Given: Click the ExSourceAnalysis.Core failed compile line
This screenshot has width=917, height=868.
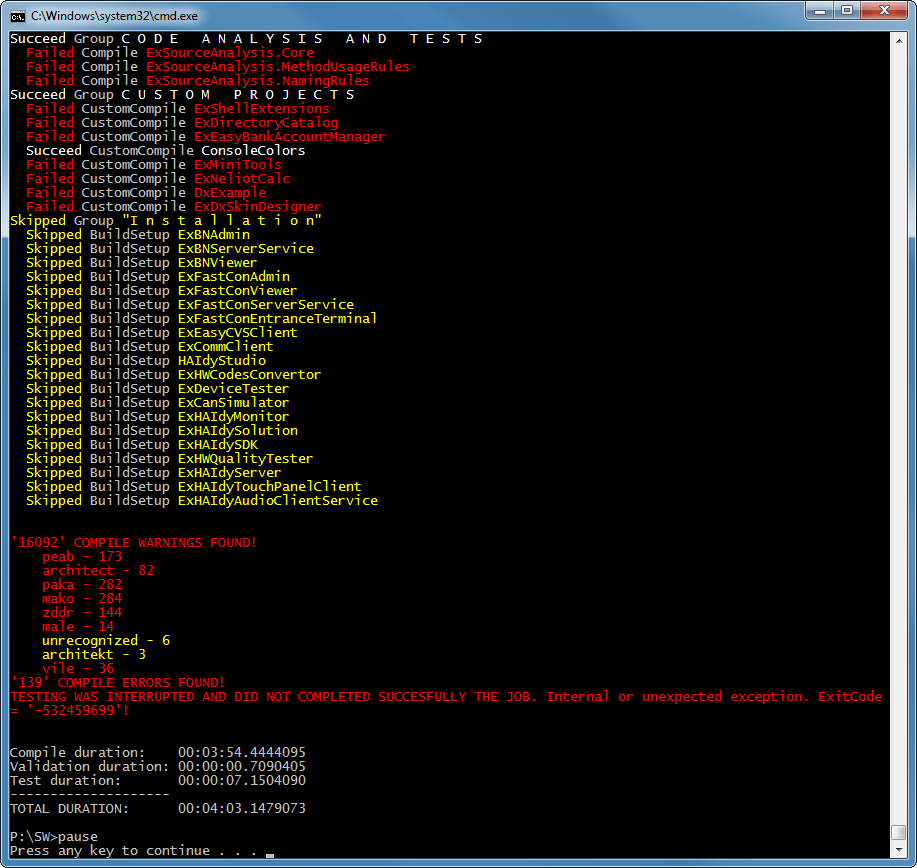Looking at the screenshot, I should pyautogui.click(x=170, y=53).
